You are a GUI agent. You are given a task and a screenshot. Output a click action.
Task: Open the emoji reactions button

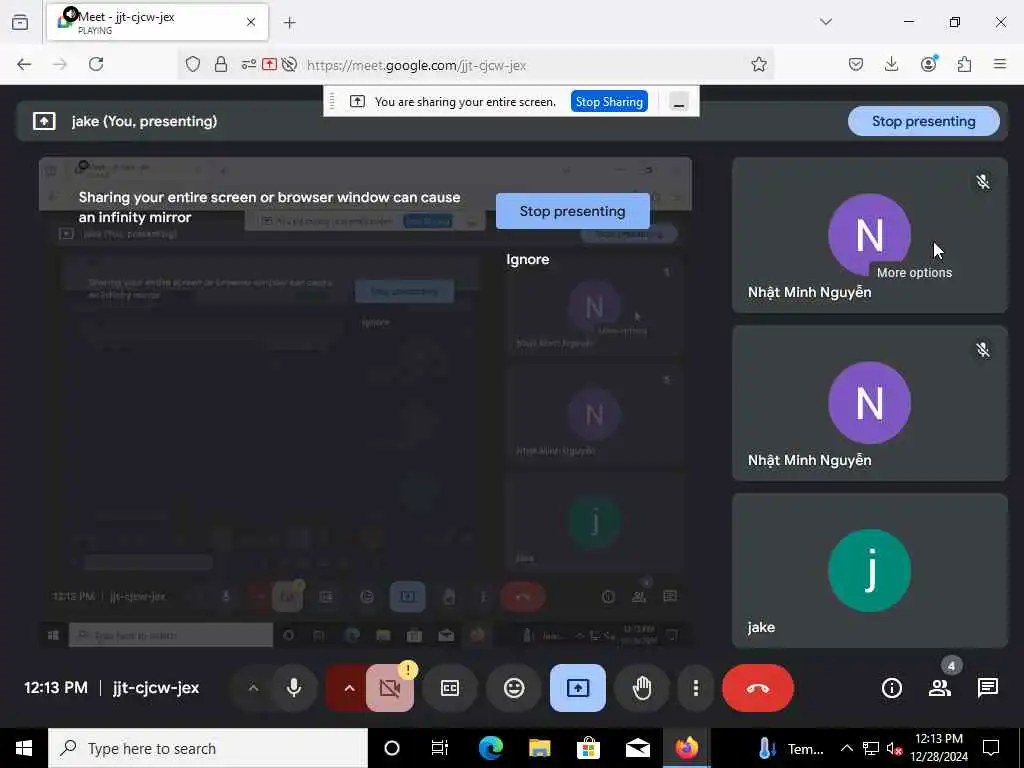[514, 688]
